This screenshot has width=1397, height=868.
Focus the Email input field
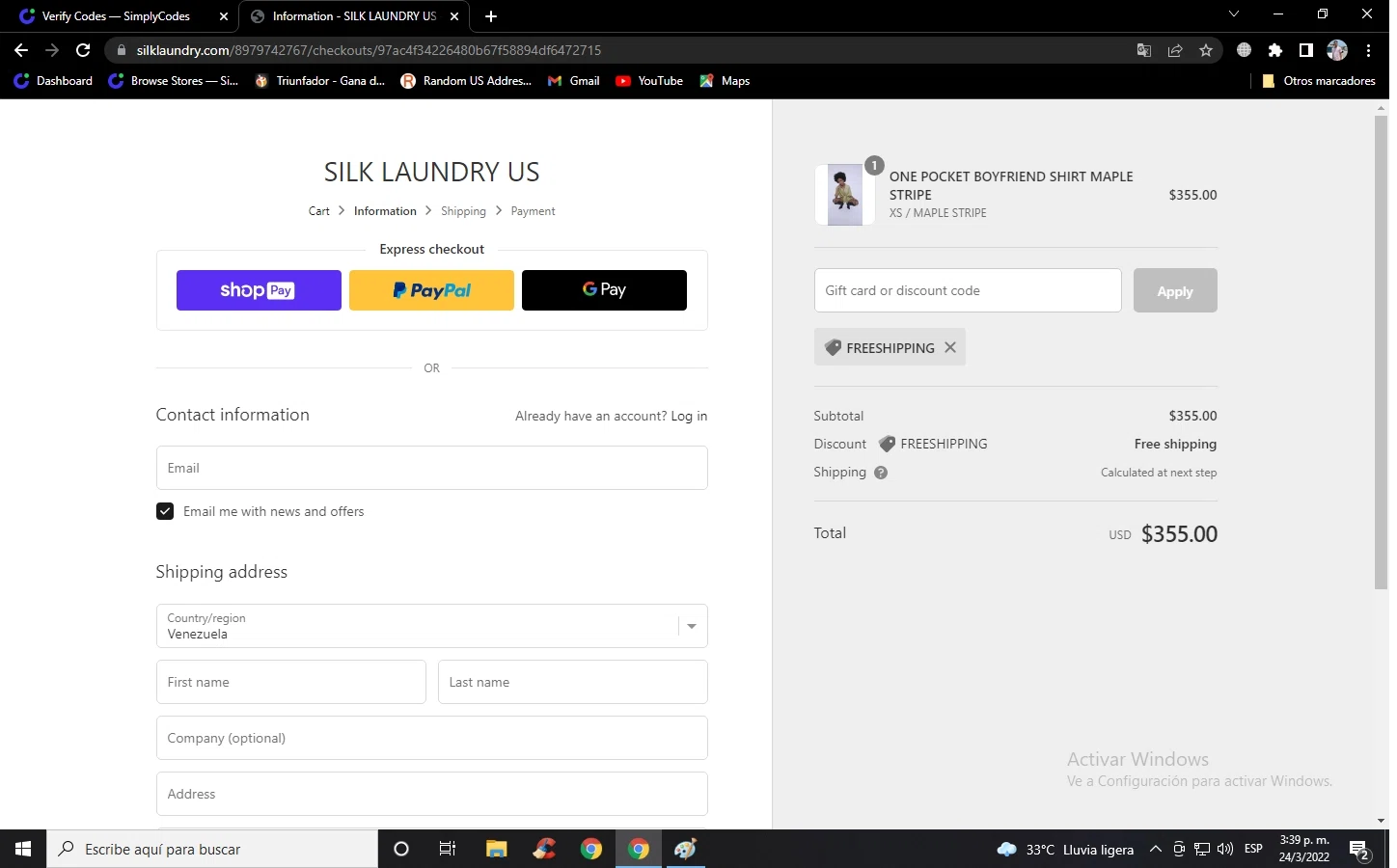[x=431, y=468]
